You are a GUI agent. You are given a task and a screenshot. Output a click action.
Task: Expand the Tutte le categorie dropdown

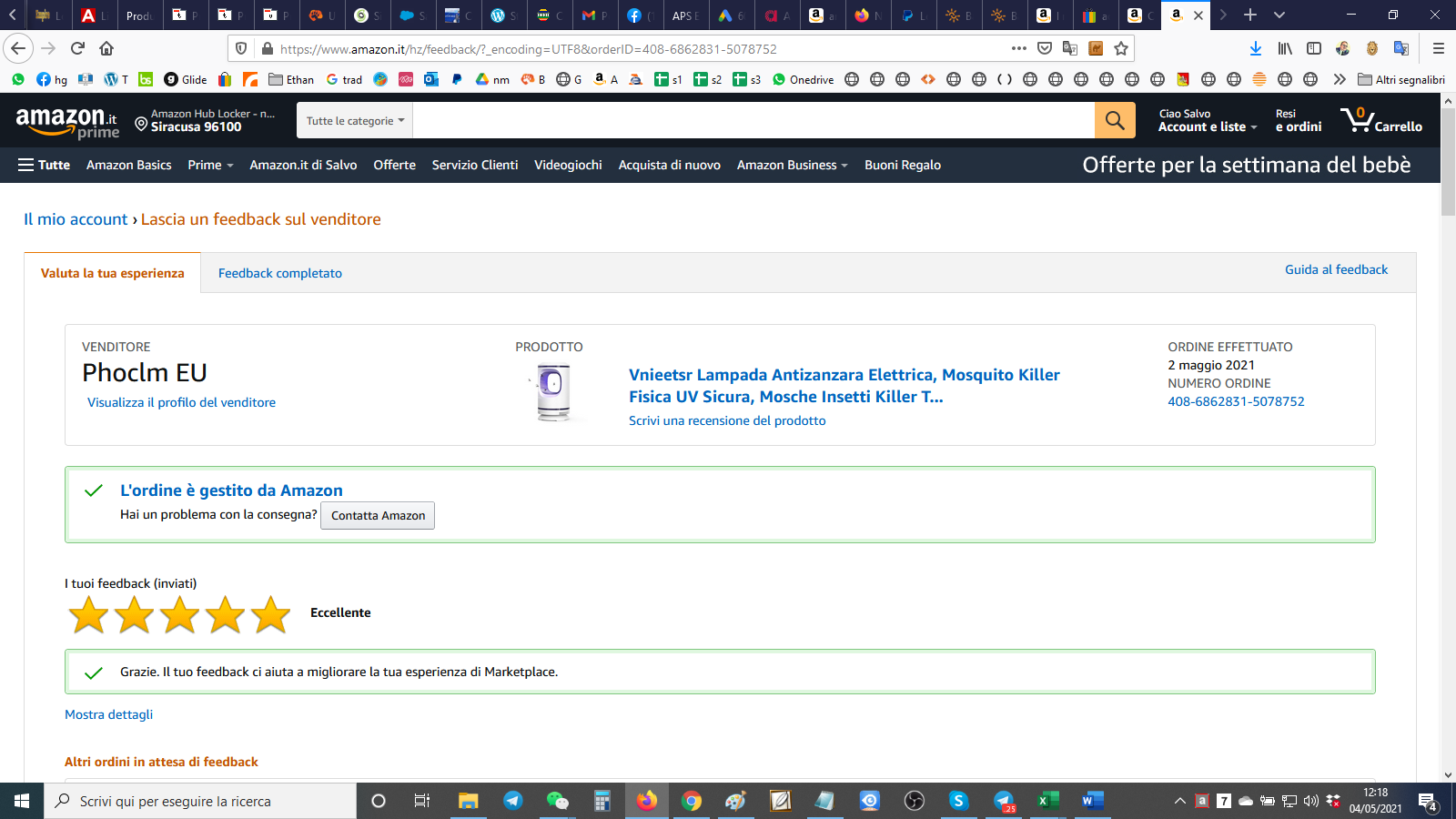tap(355, 120)
